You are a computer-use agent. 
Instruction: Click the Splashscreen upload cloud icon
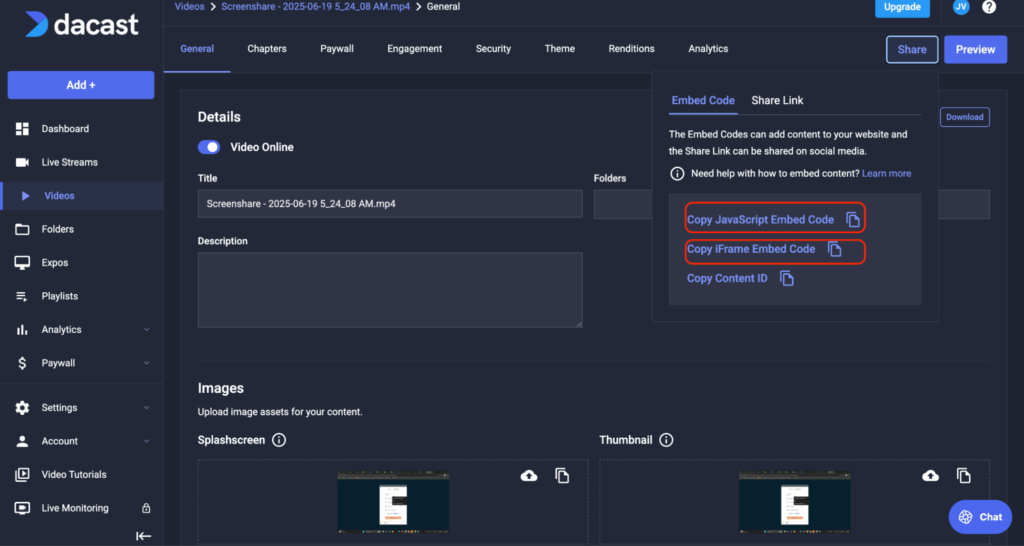click(529, 476)
